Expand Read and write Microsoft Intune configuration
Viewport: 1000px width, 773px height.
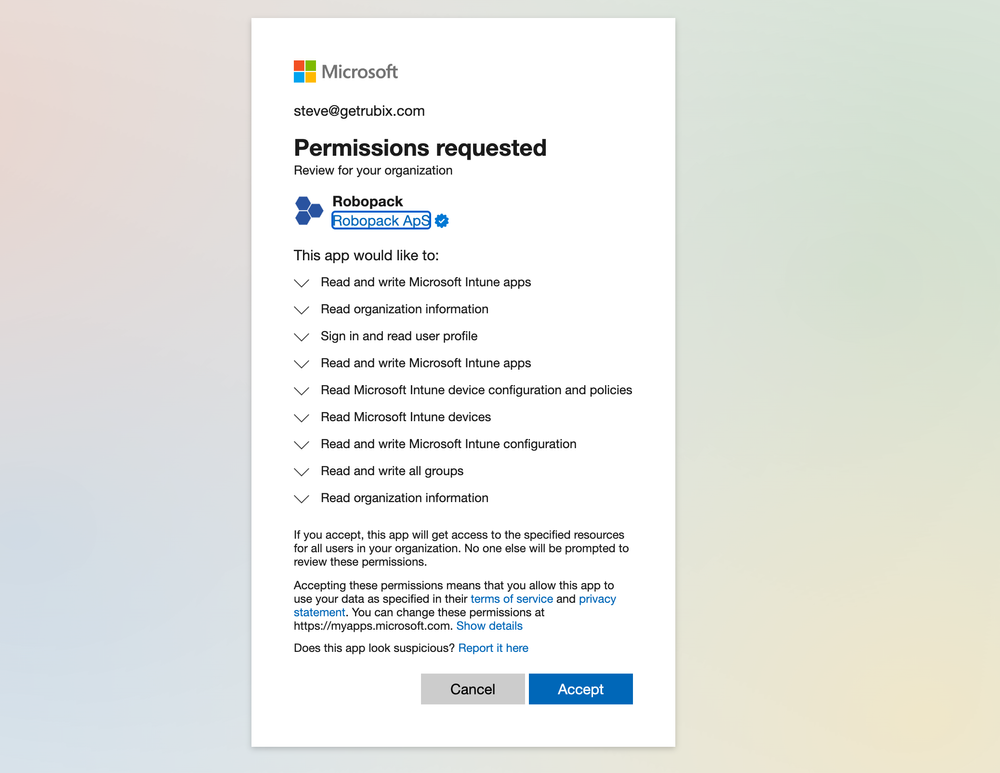tap(301, 445)
